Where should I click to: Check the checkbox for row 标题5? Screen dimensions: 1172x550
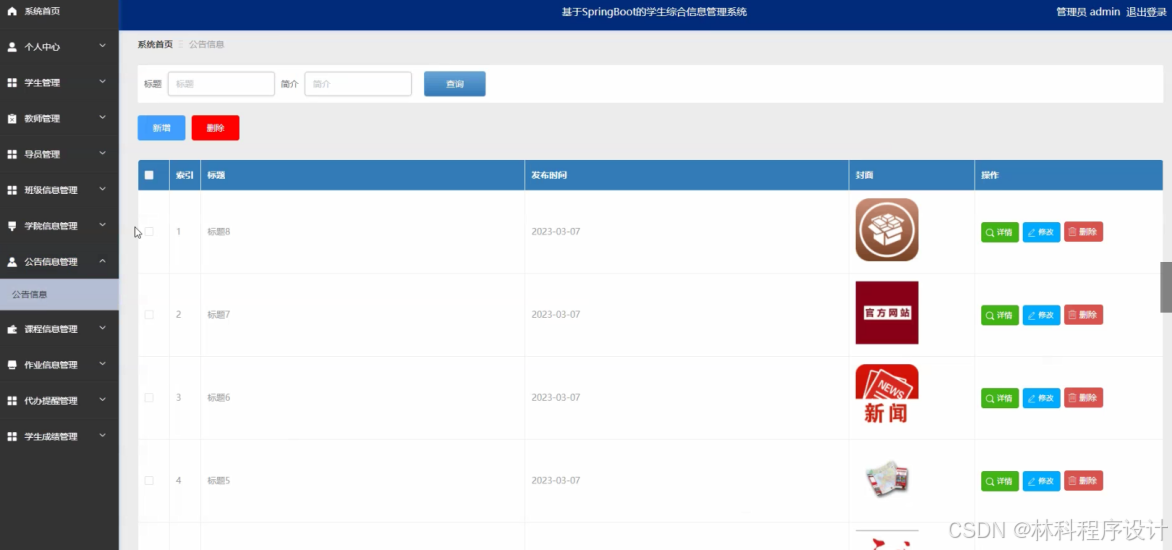pyautogui.click(x=149, y=481)
